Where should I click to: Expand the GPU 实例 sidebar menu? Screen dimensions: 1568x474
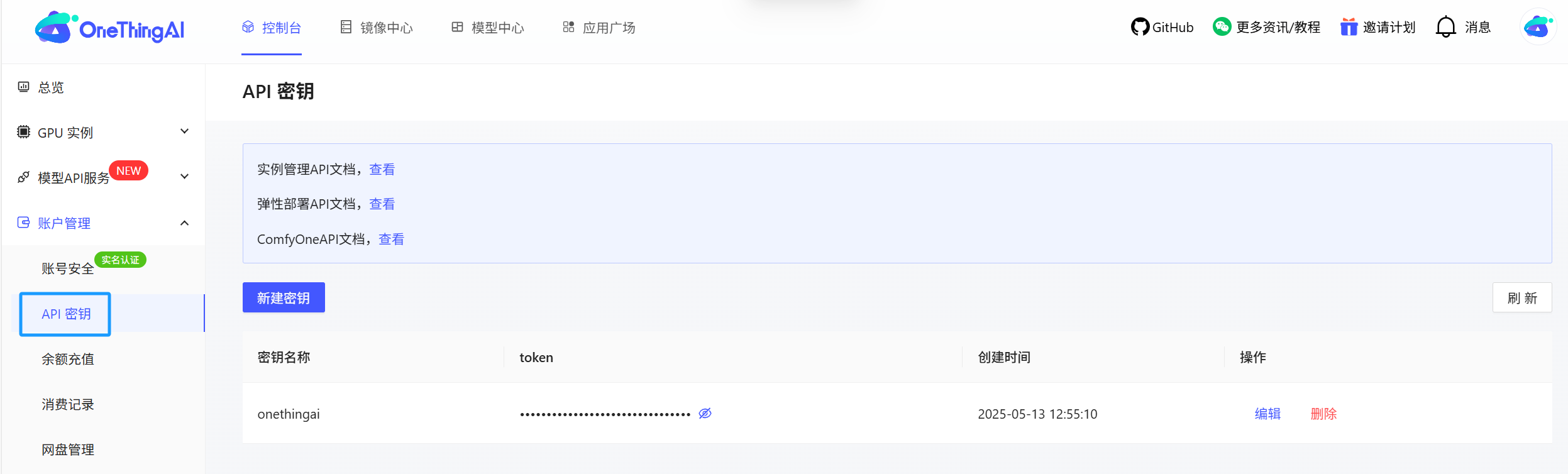tap(184, 131)
